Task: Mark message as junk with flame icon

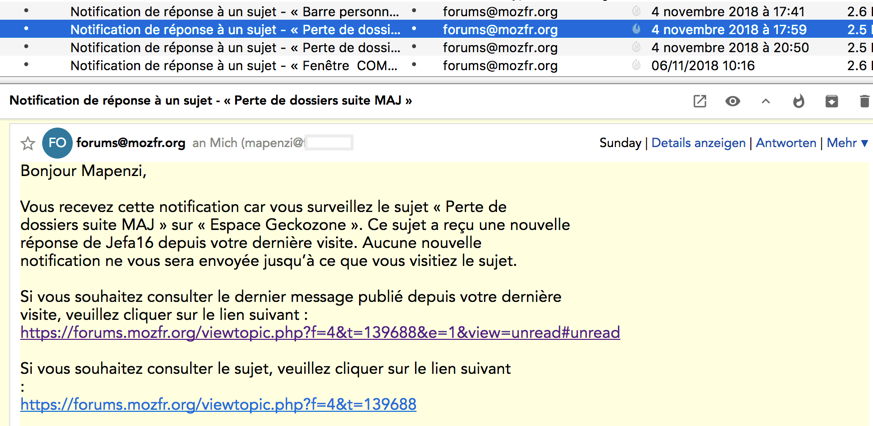Action: click(799, 101)
